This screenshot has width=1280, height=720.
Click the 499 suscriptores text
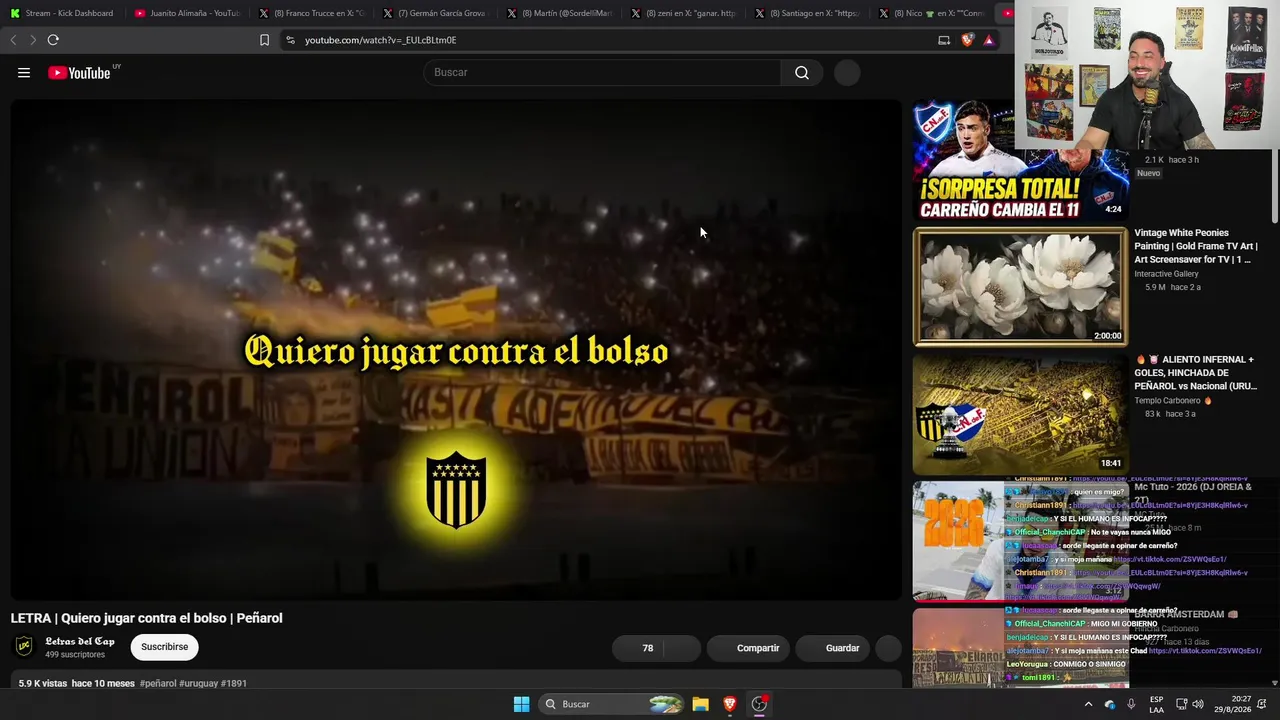pyautogui.click(x=75, y=655)
